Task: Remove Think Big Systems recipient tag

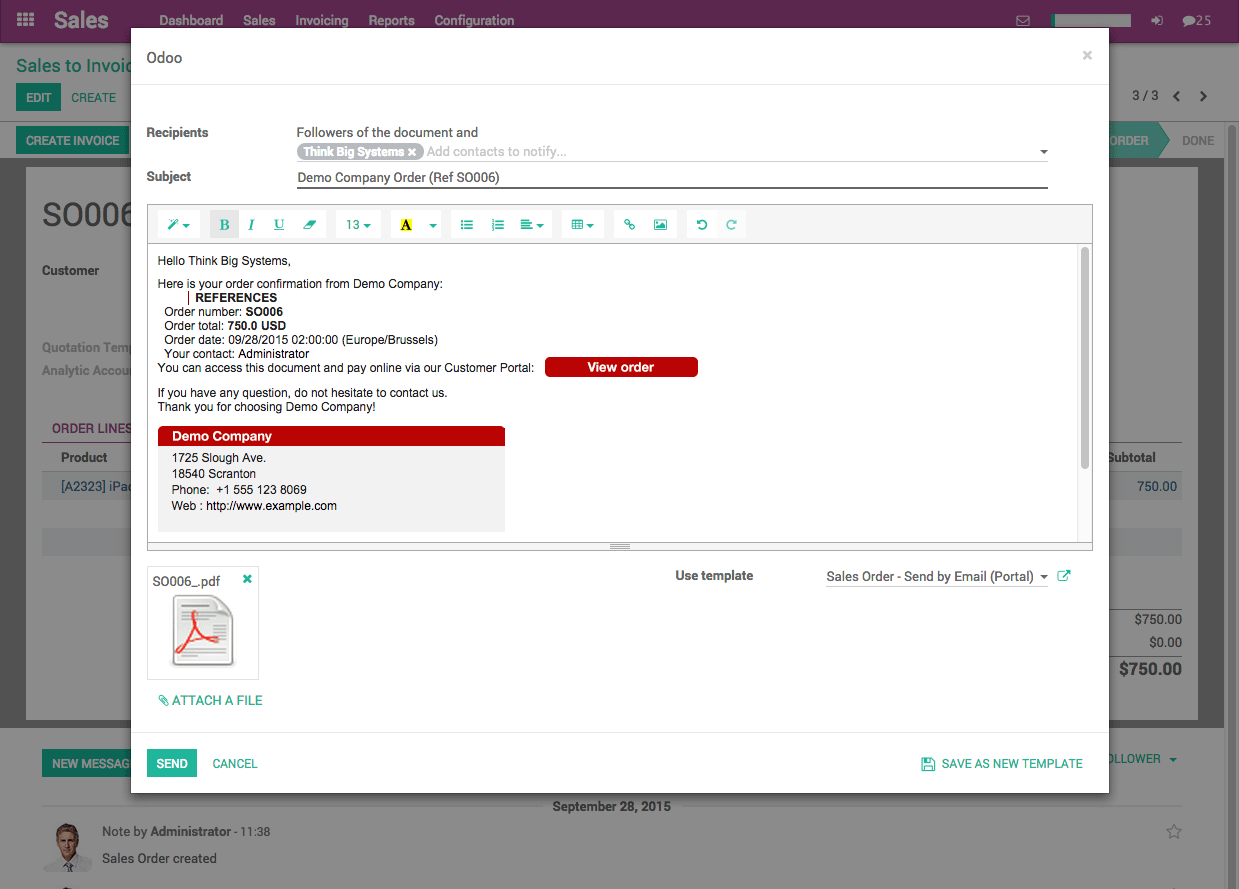Action: click(x=412, y=152)
